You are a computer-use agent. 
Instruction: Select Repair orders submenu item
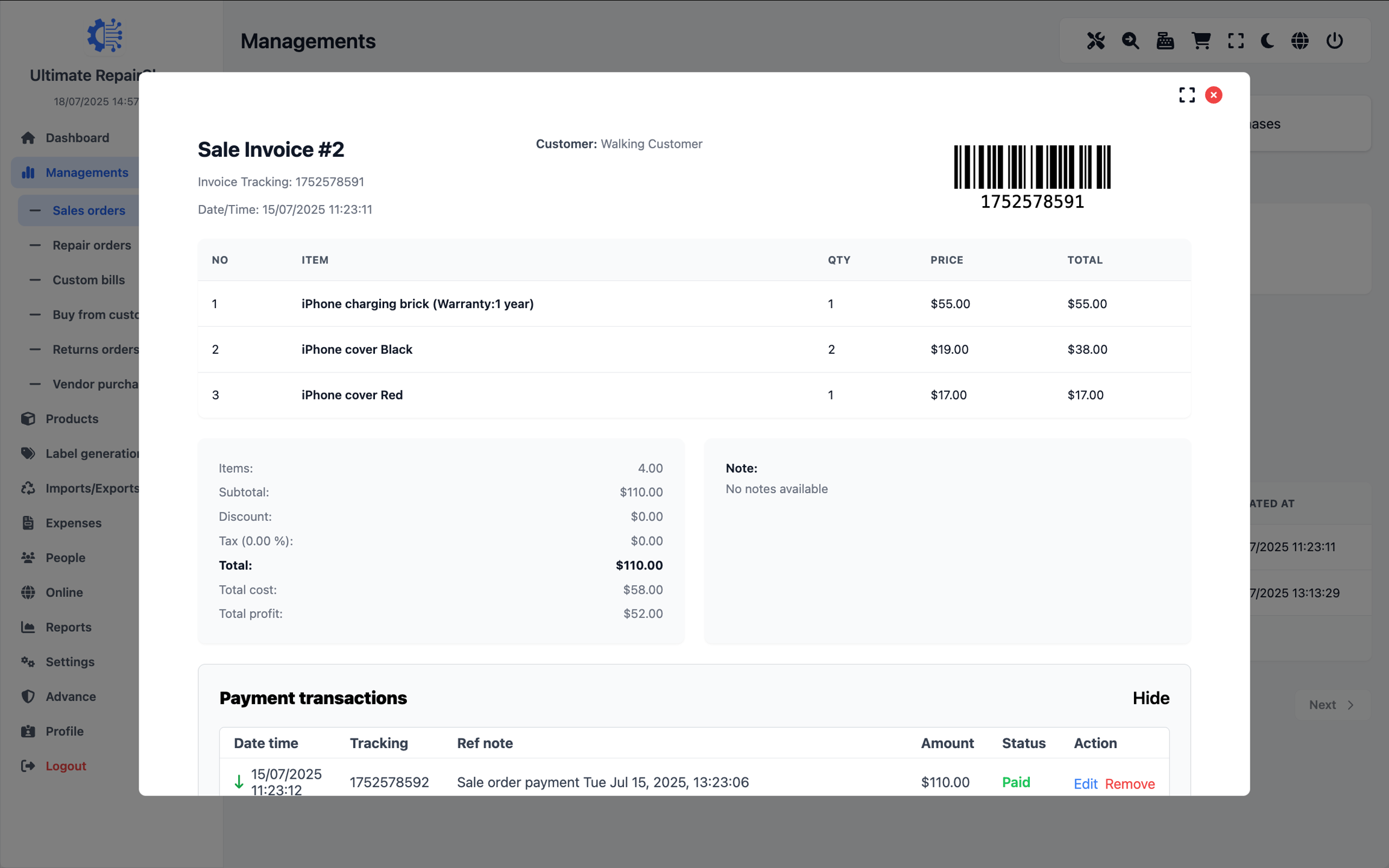click(x=92, y=245)
